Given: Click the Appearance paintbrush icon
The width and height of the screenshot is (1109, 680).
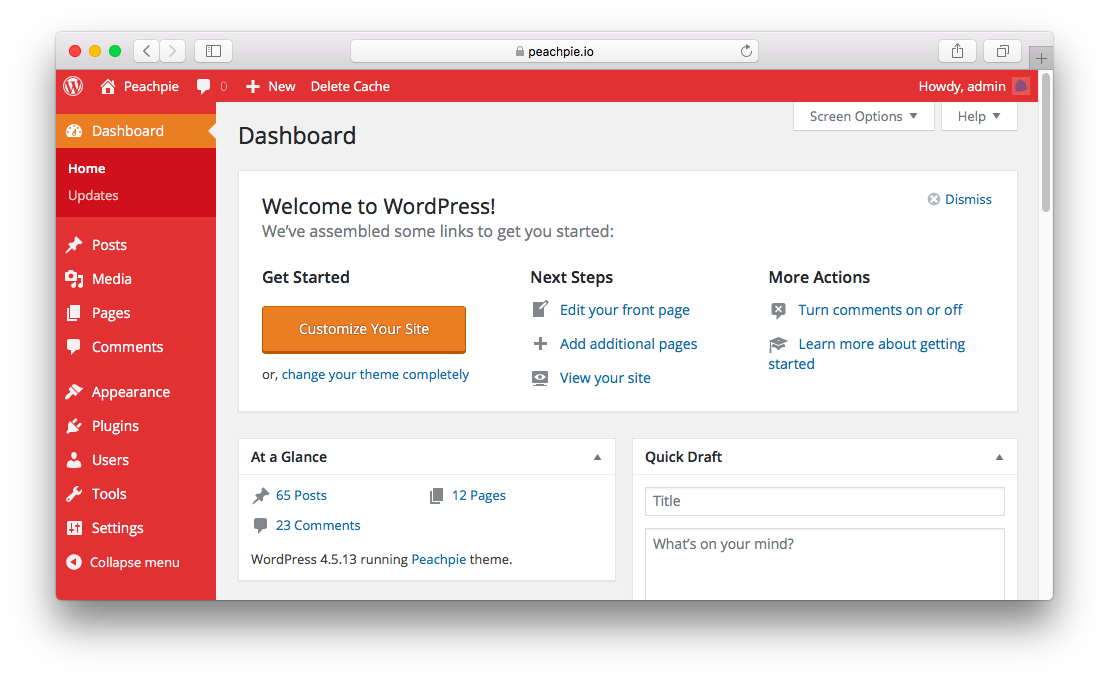Looking at the screenshot, I should pos(74,392).
